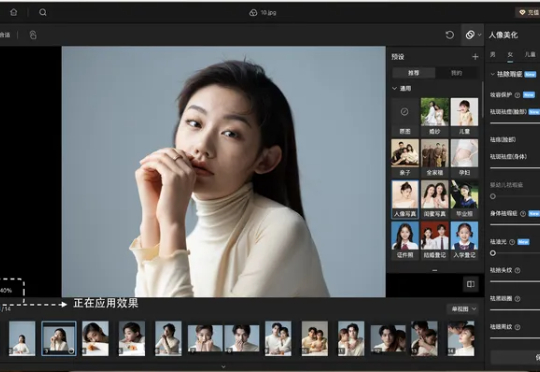The width and height of the screenshot is (540, 372).
Task: Open filmstrip photo number 9
Action: coord(278,338)
